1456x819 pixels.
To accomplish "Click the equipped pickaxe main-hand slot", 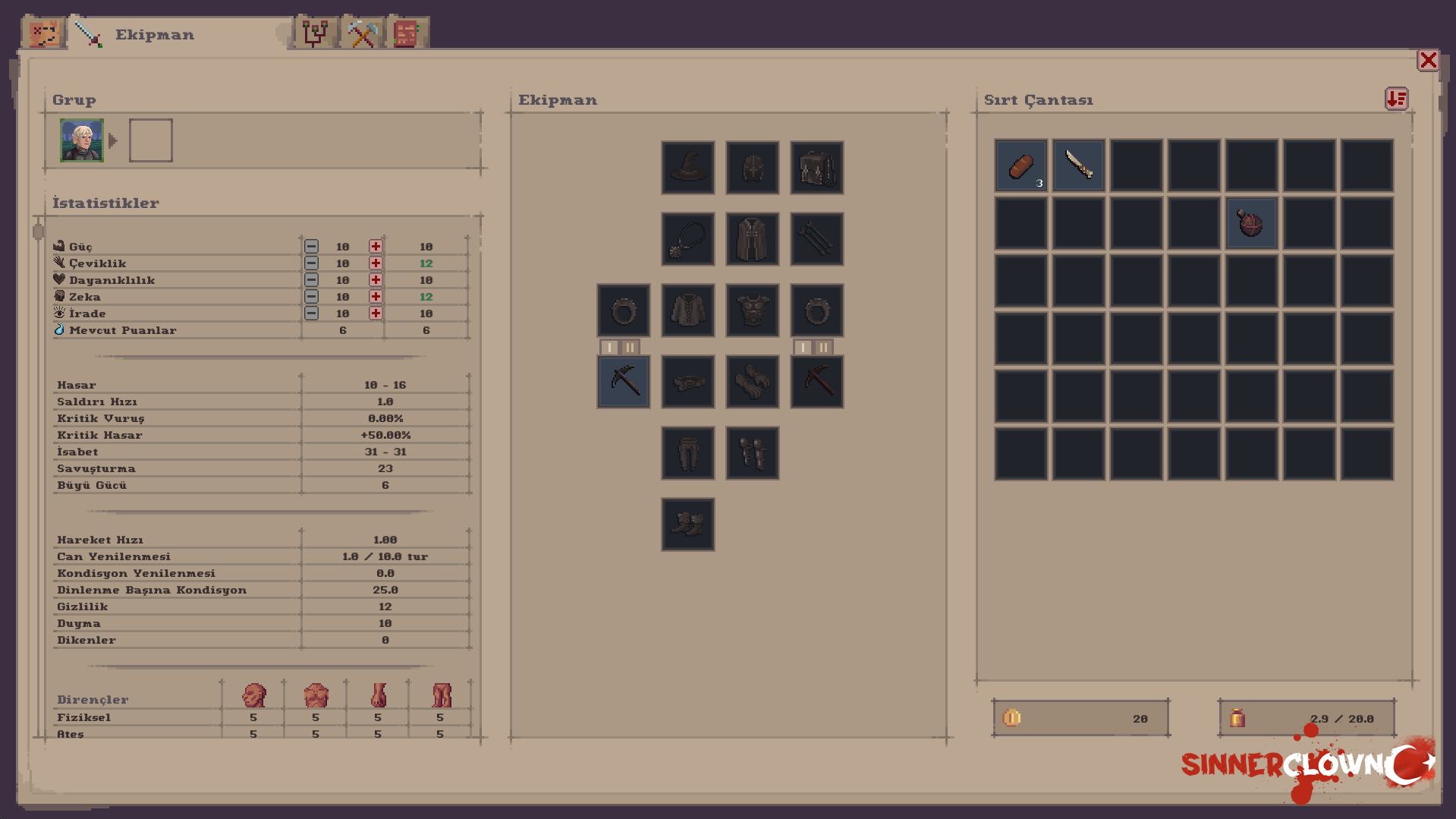I will click(623, 382).
